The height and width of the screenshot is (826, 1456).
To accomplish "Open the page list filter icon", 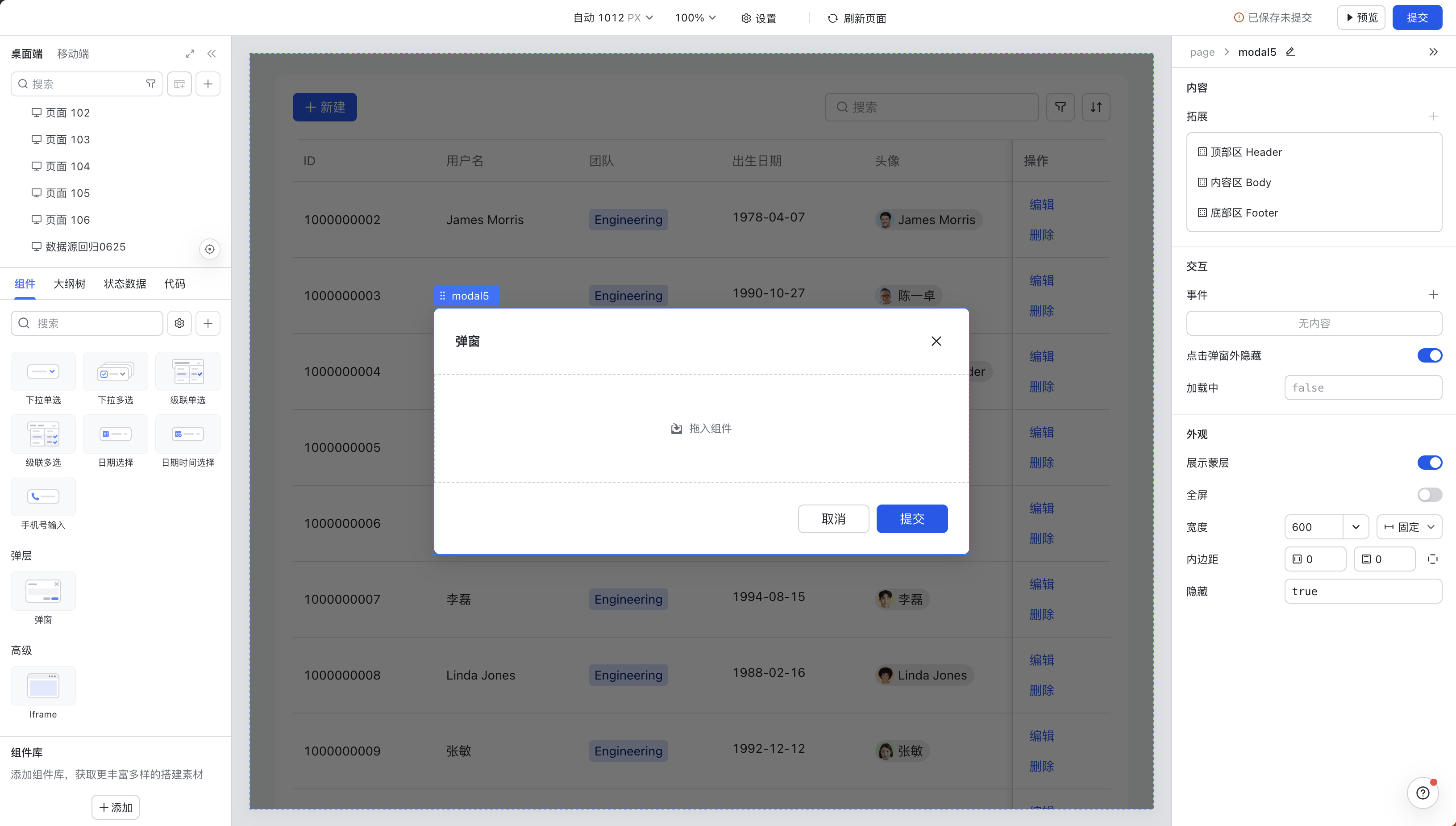I will click(x=151, y=84).
